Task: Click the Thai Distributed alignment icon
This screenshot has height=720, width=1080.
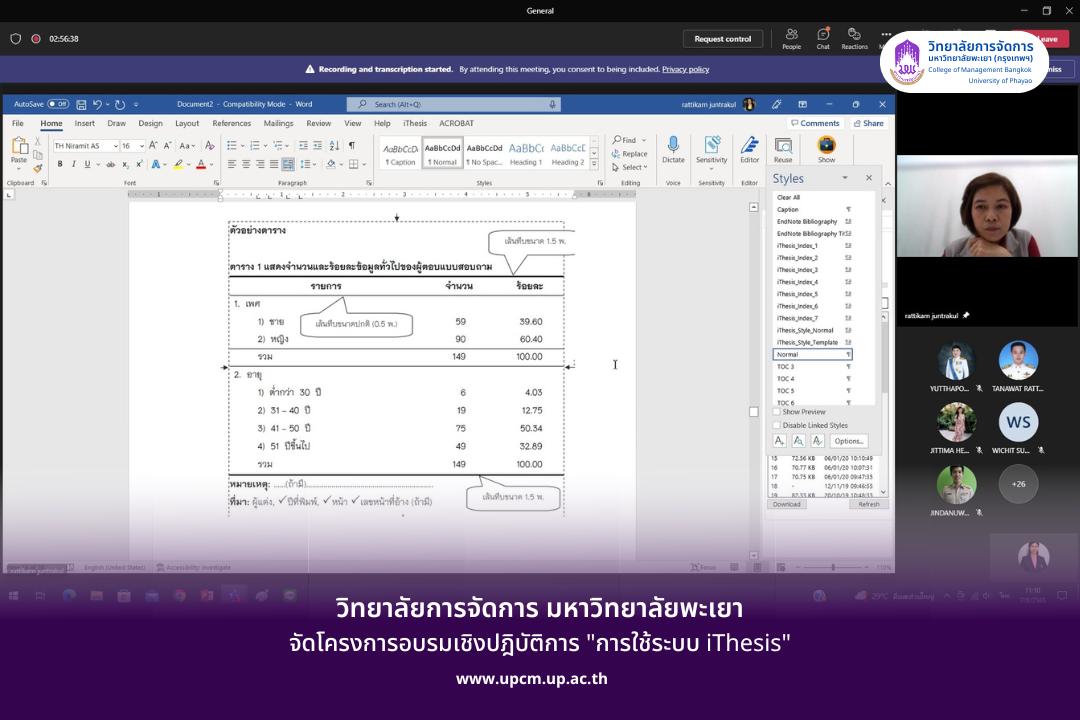Action: (x=288, y=164)
